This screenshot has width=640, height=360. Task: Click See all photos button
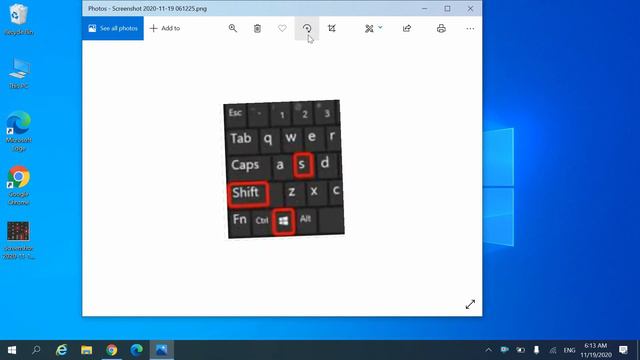click(x=113, y=28)
